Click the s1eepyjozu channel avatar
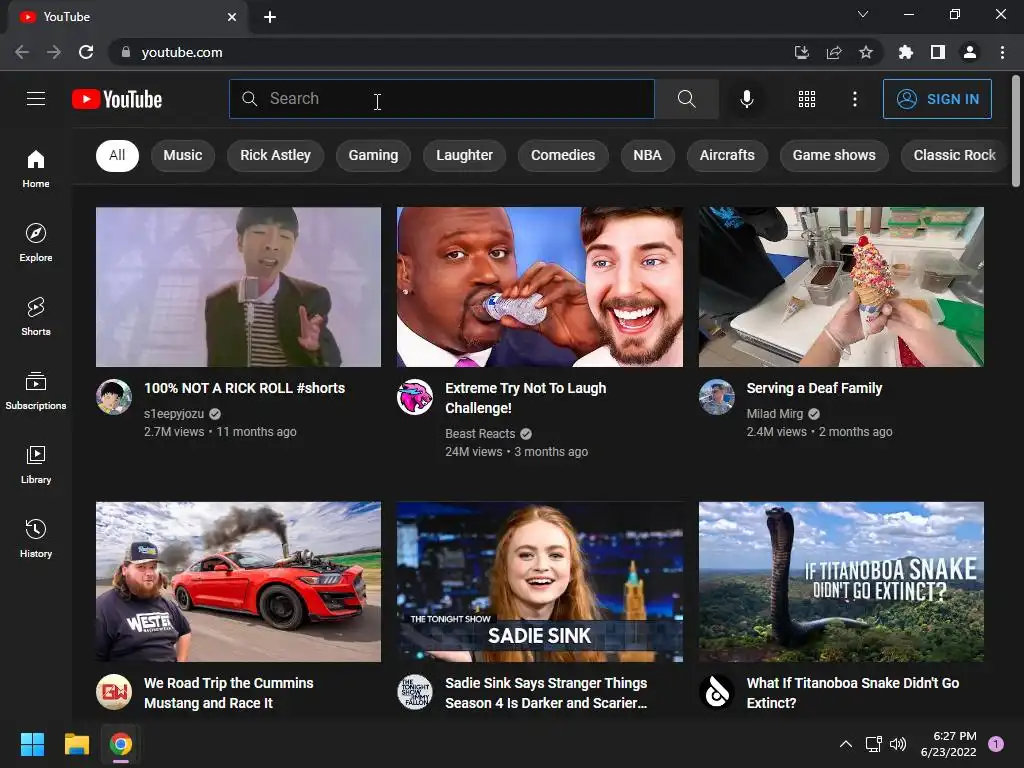 point(114,397)
